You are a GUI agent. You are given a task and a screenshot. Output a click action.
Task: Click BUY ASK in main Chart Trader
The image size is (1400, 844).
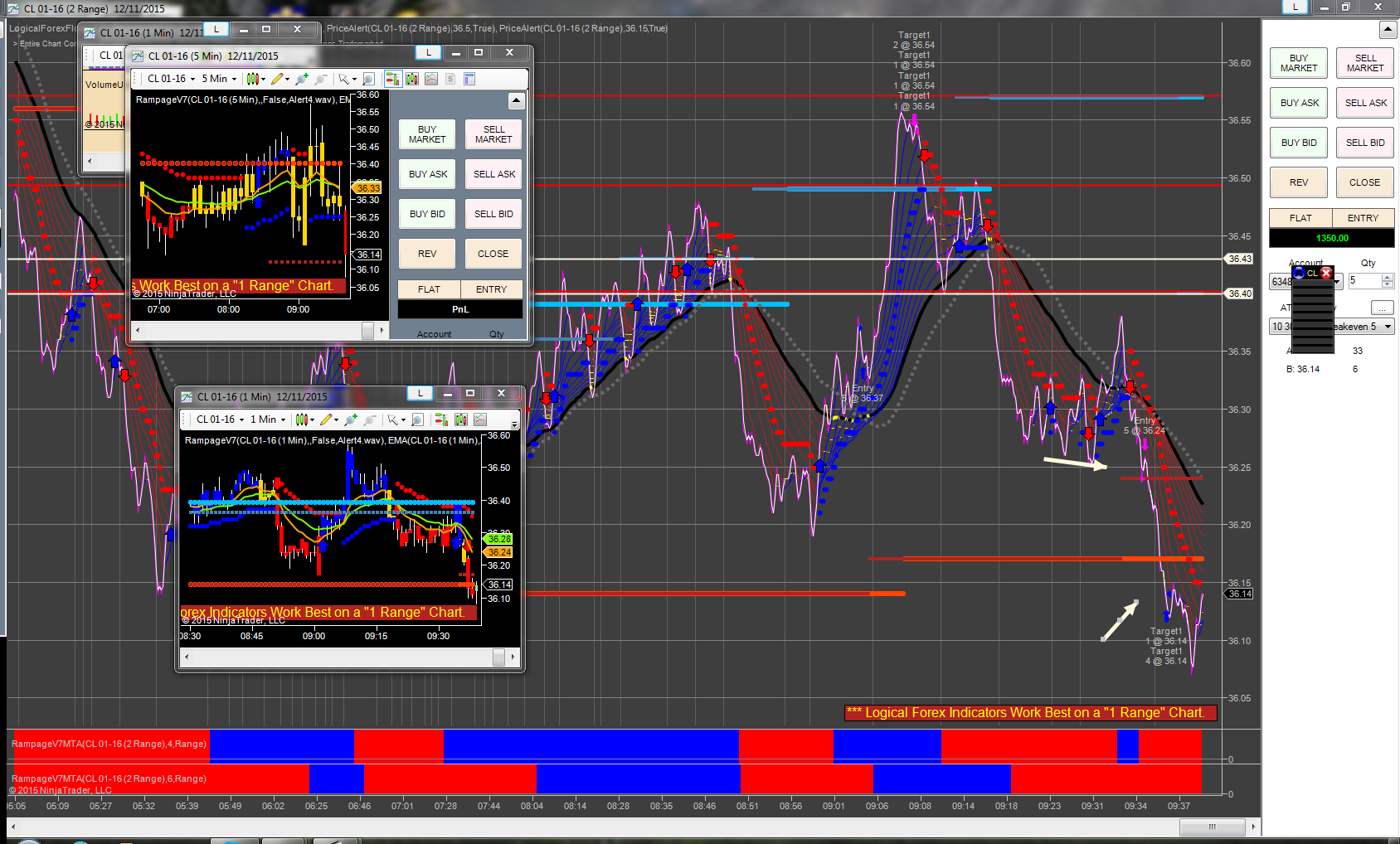[x=1299, y=103]
